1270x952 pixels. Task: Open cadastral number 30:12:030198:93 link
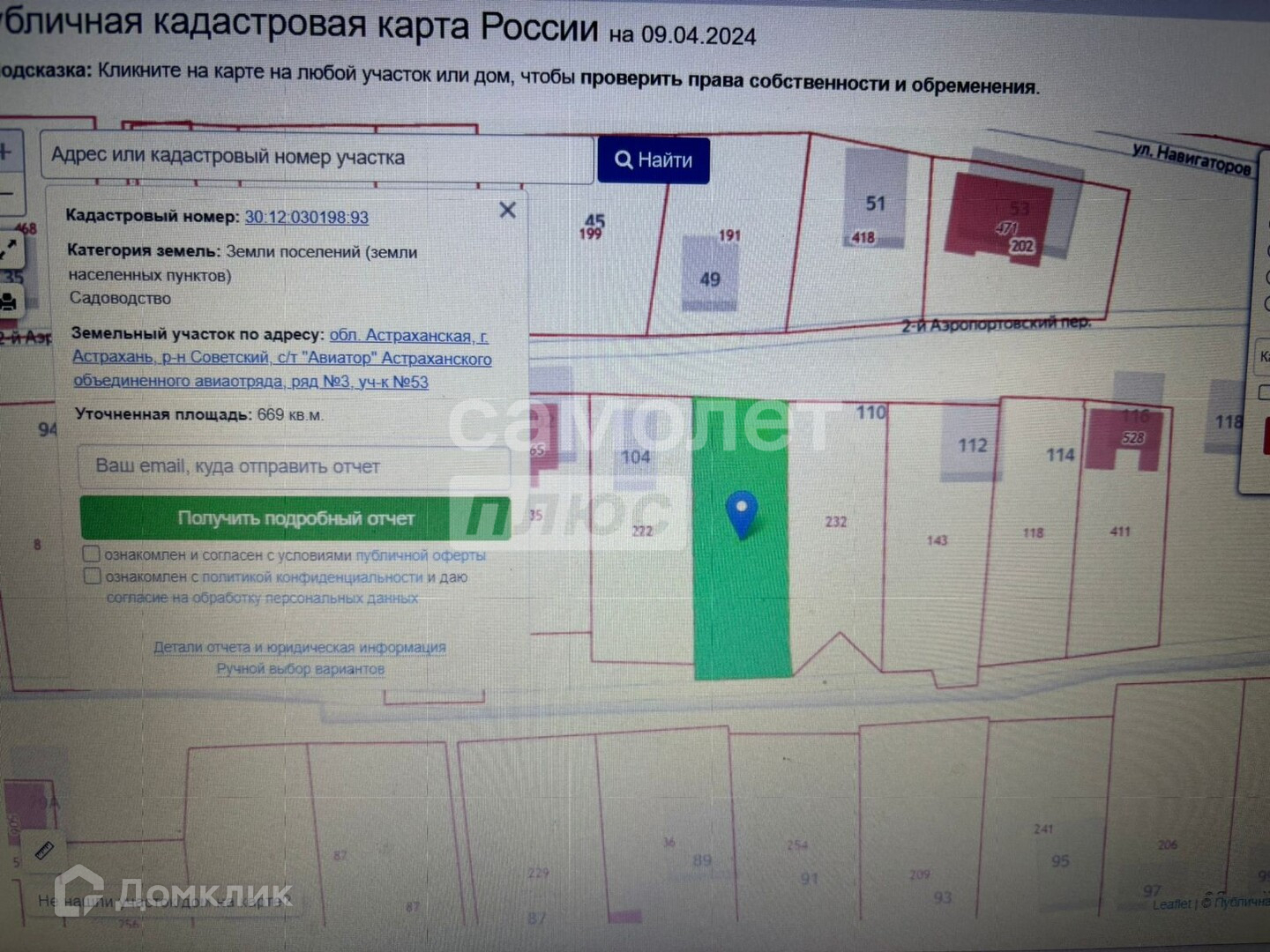[x=307, y=217]
